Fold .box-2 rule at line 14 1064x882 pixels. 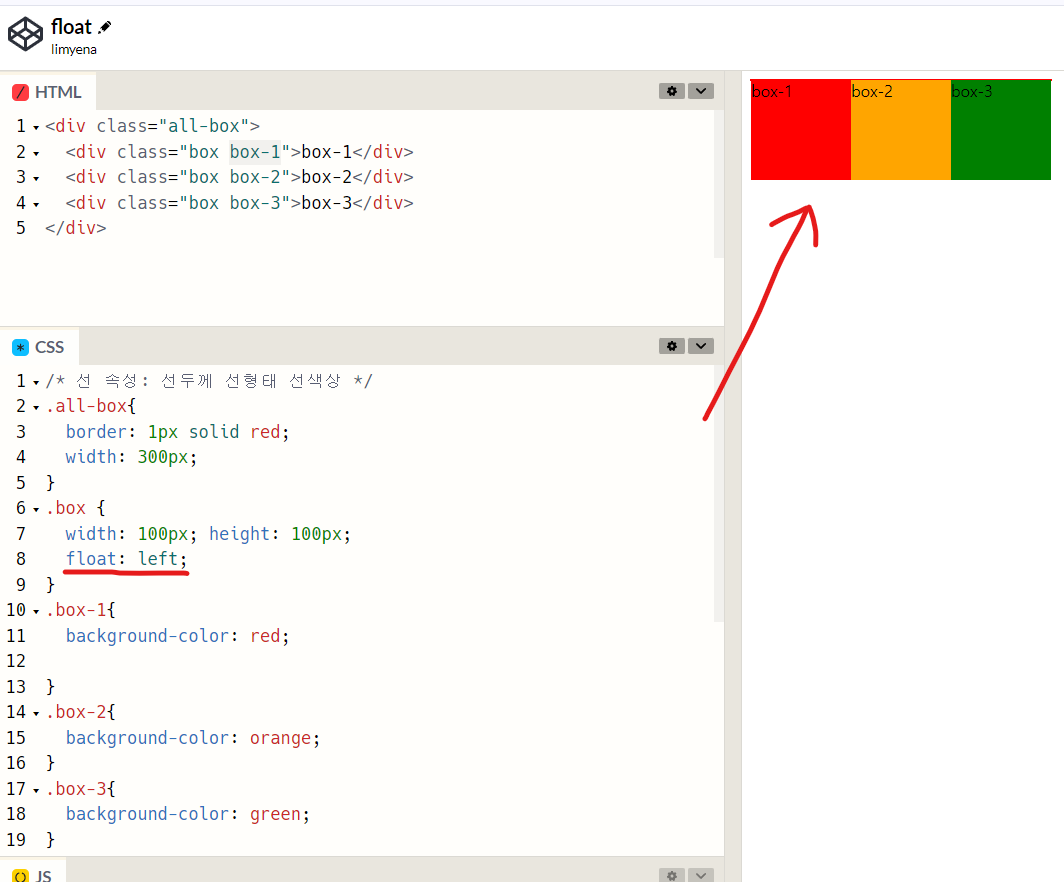[x=36, y=714]
